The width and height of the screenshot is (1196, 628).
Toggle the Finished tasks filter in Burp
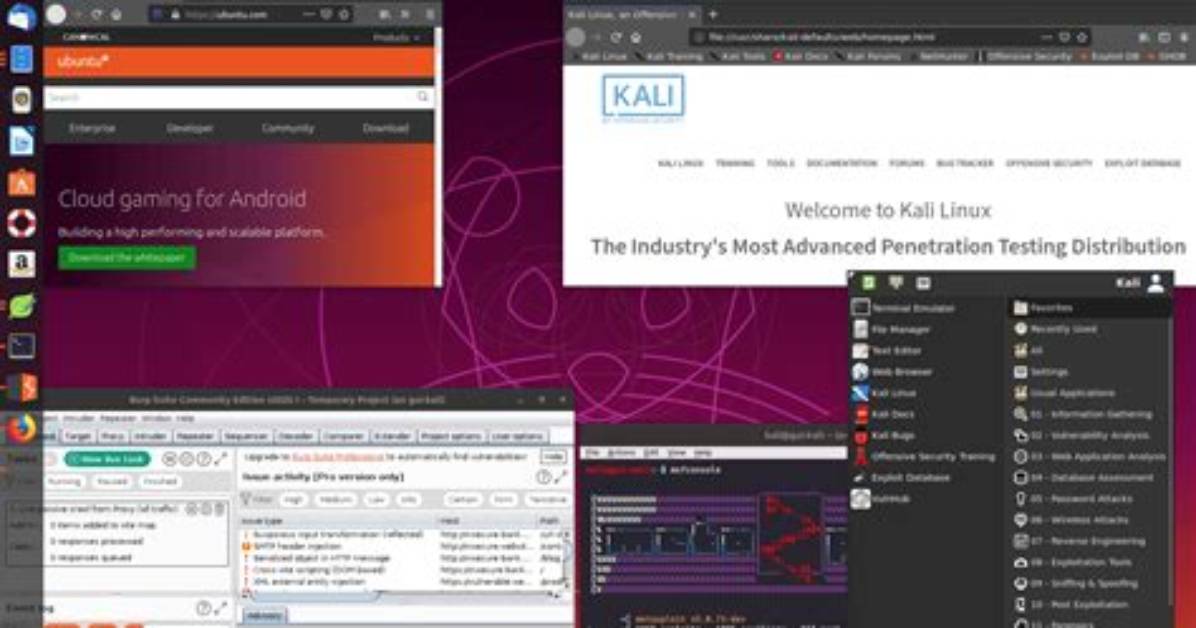point(160,481)
